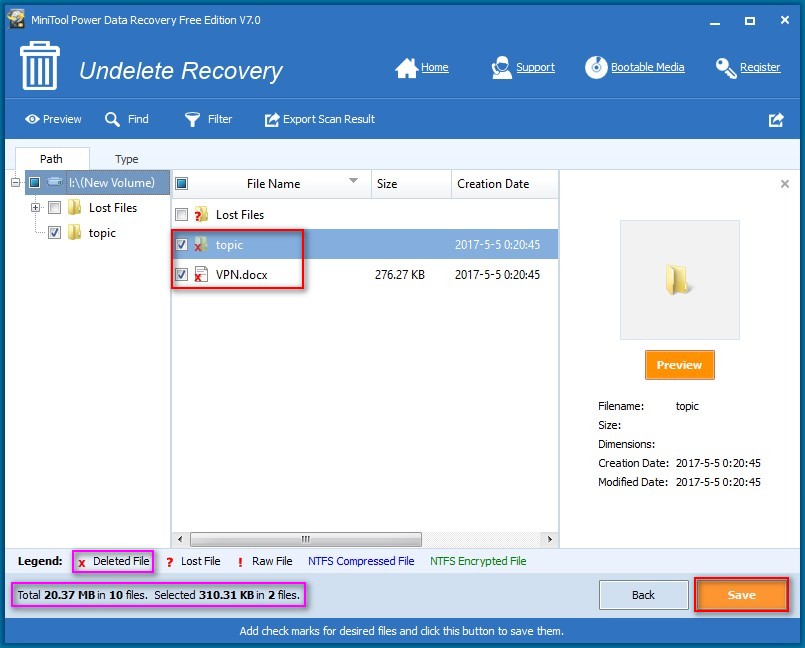Check the Lost Files checkbox in tree

[54, 207]
